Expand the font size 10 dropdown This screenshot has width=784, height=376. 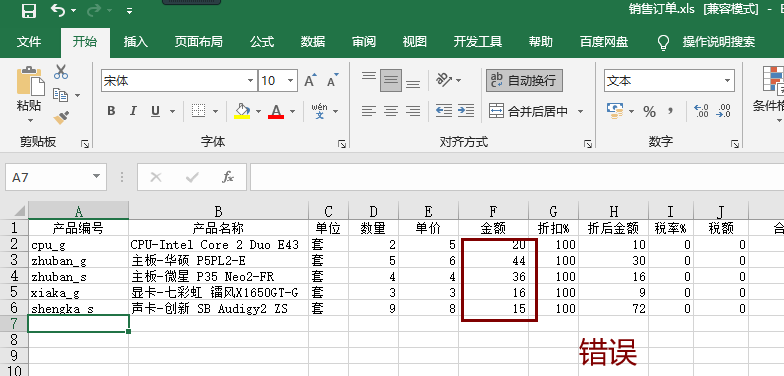tap(290, 80)
